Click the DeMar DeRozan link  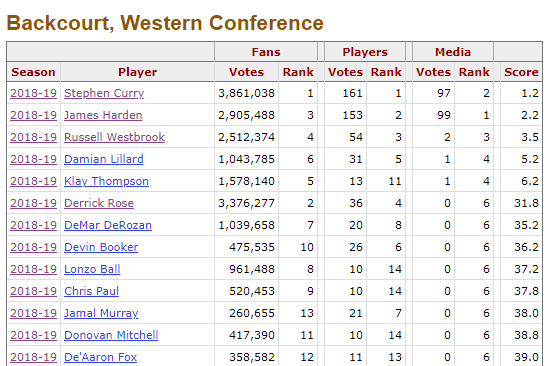(107, 225)
